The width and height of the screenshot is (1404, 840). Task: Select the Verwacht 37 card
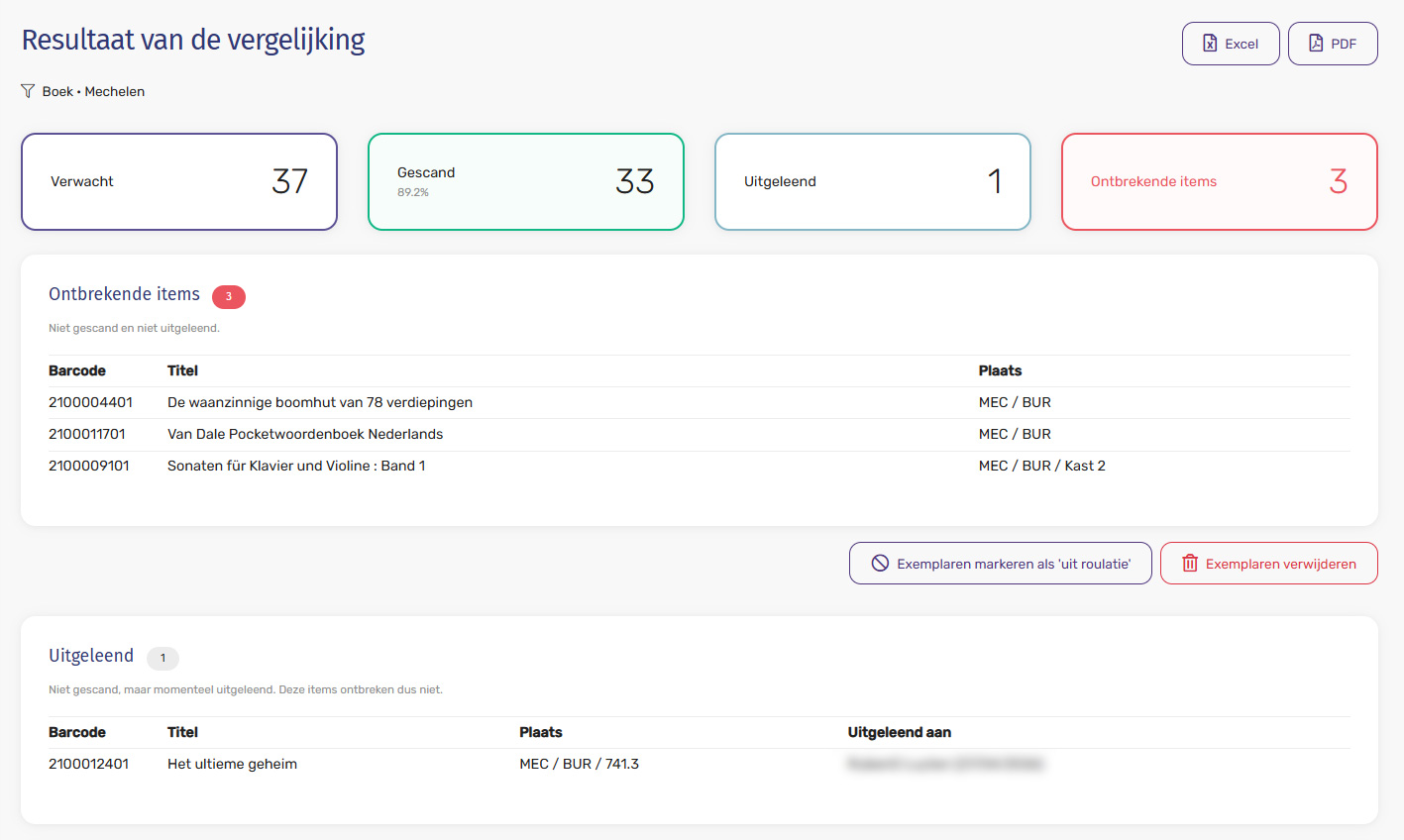(179, 182)
